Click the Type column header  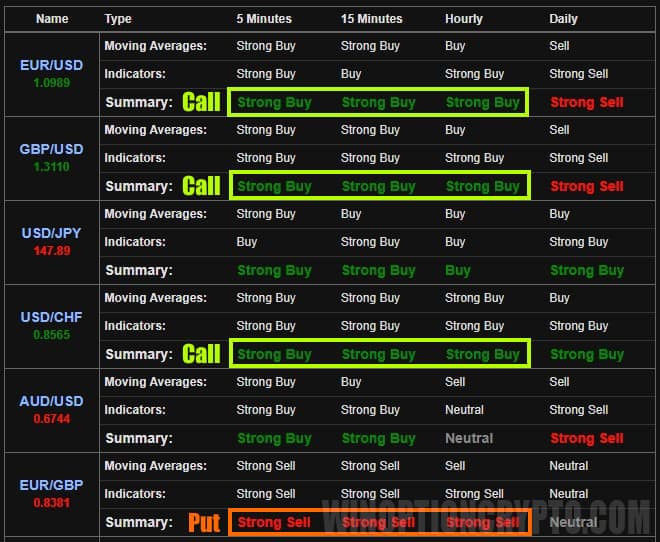pyautogui.click(x=118, y=19)
